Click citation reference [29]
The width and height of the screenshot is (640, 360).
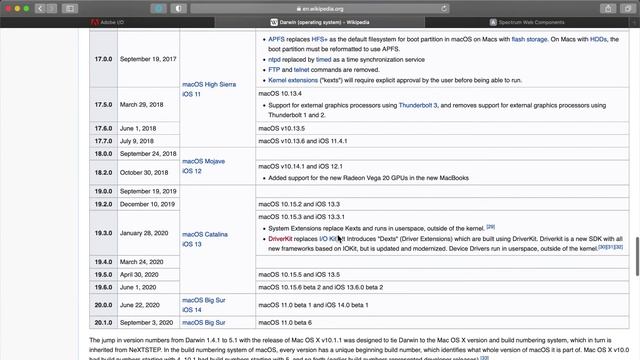(x=491, y=227)
